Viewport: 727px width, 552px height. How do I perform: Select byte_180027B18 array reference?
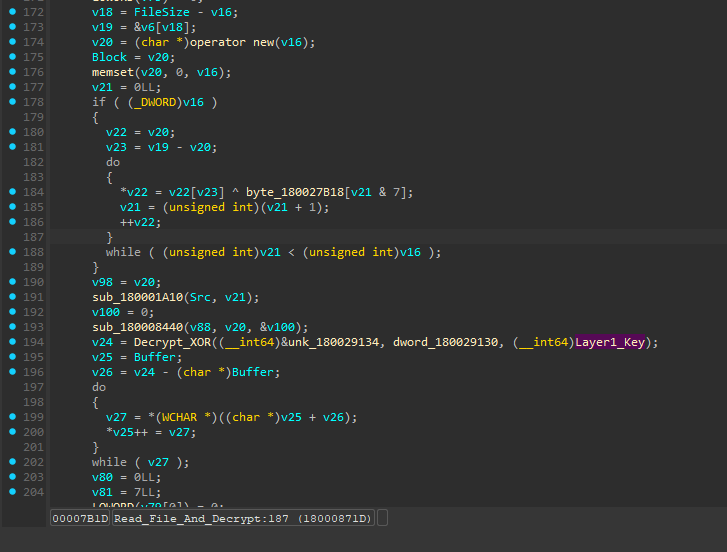pyautogui.click(x=295, y=192)
